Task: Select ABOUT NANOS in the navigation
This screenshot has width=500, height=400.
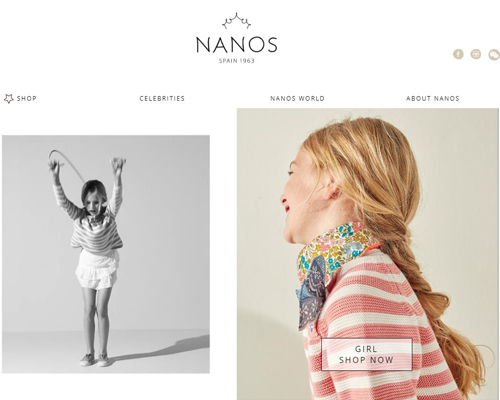Action: (433, 99)
